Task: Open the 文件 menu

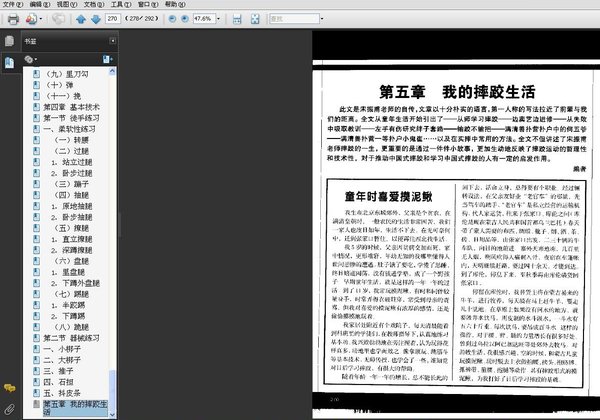Action: pos(13,5)
